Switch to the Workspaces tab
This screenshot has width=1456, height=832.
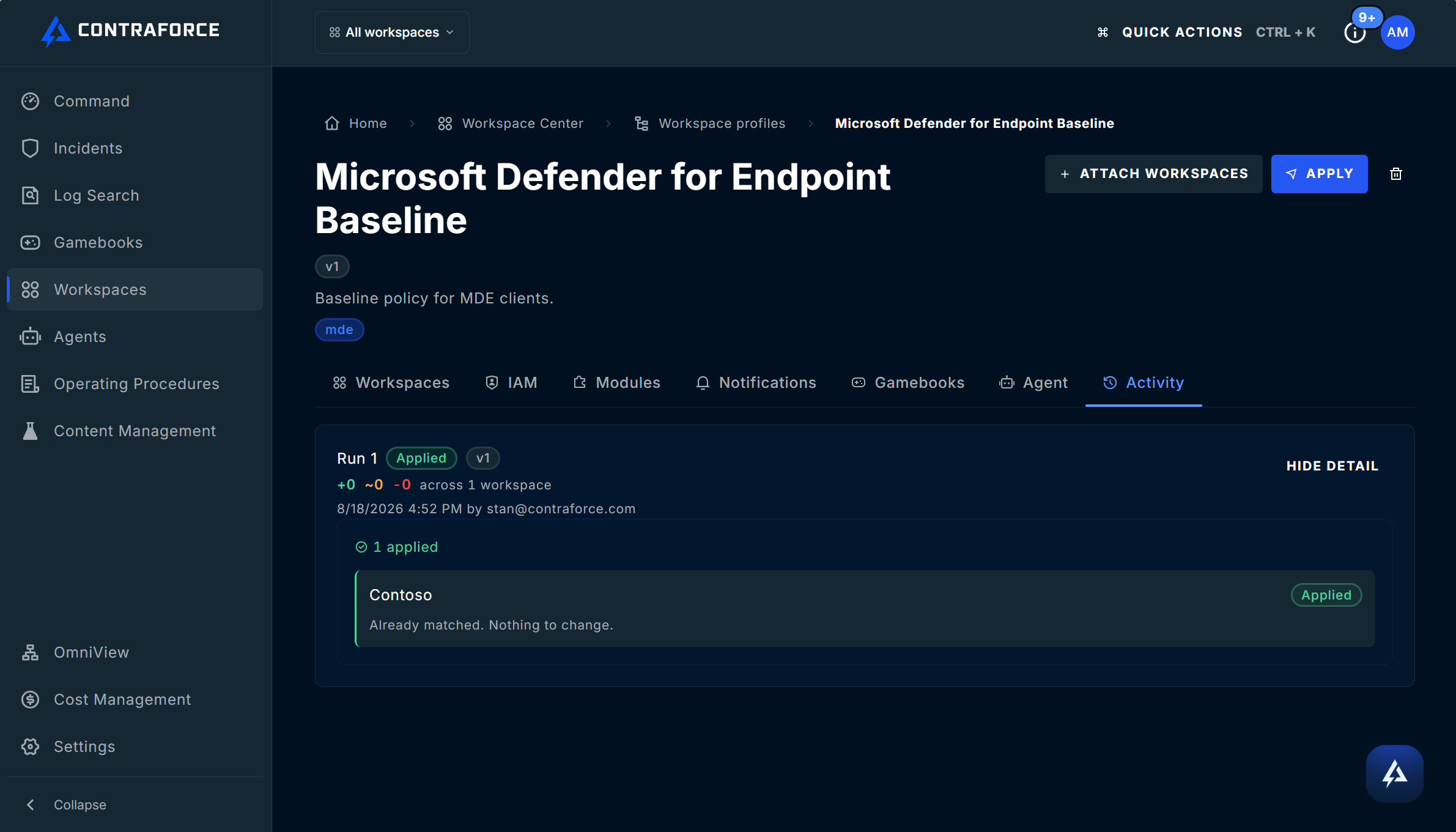coord(391,382)
